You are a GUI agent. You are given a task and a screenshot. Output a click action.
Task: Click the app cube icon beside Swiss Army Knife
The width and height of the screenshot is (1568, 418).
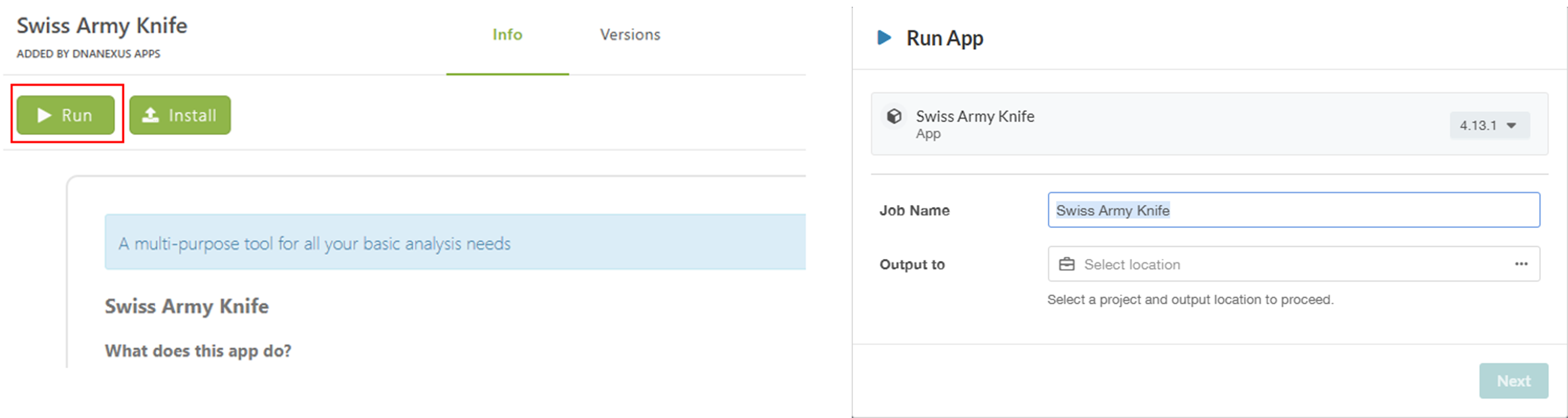pos(894,117)
